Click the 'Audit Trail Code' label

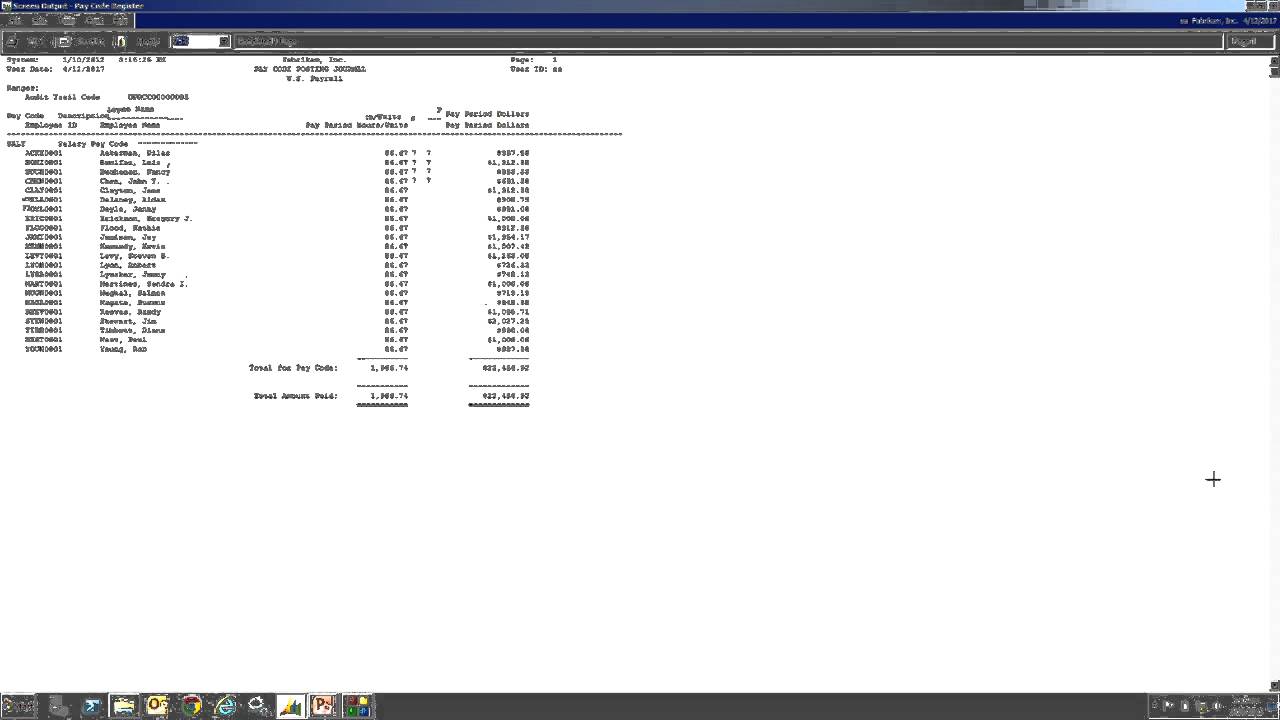[x=62, y=97]
